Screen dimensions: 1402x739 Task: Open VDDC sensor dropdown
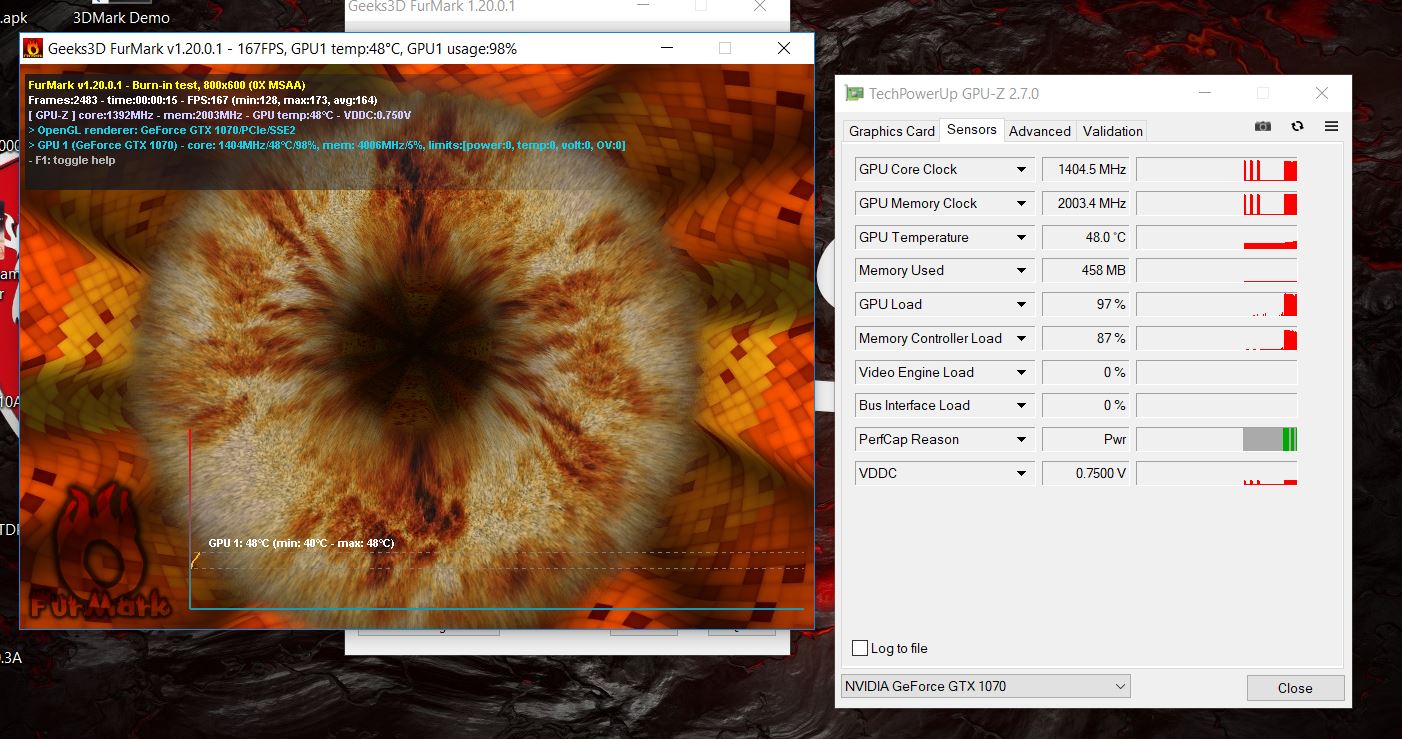point(1021,474)
